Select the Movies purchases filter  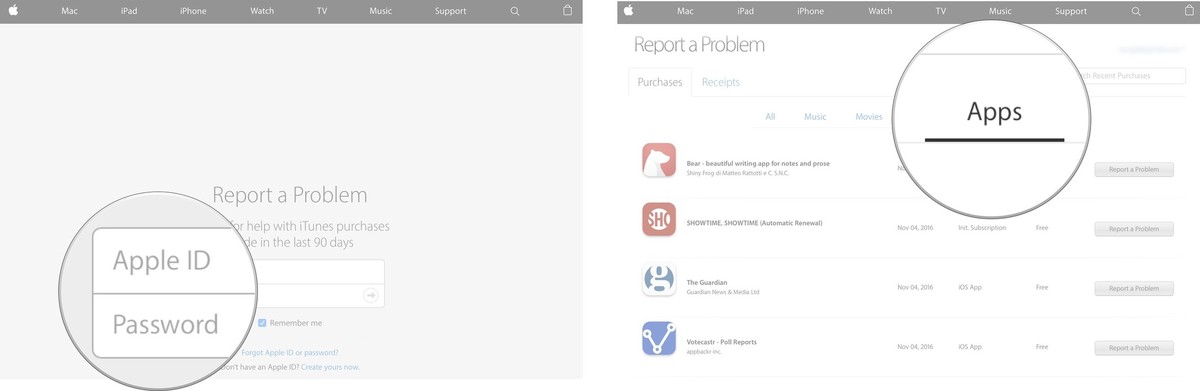tap(869, 117)
